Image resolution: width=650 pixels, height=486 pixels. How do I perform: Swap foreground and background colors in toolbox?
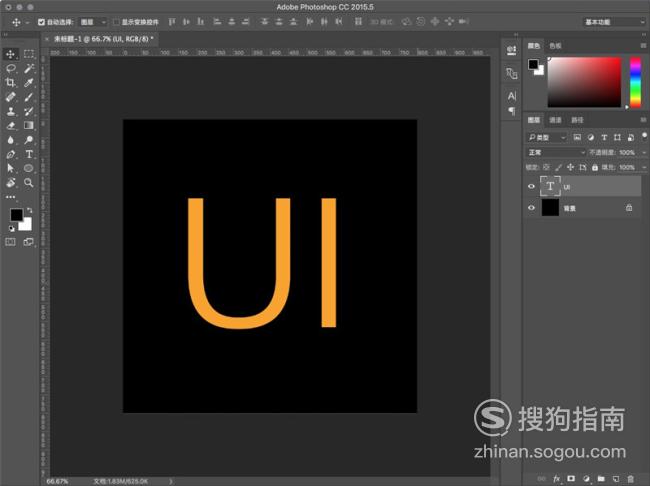[29, 210]
